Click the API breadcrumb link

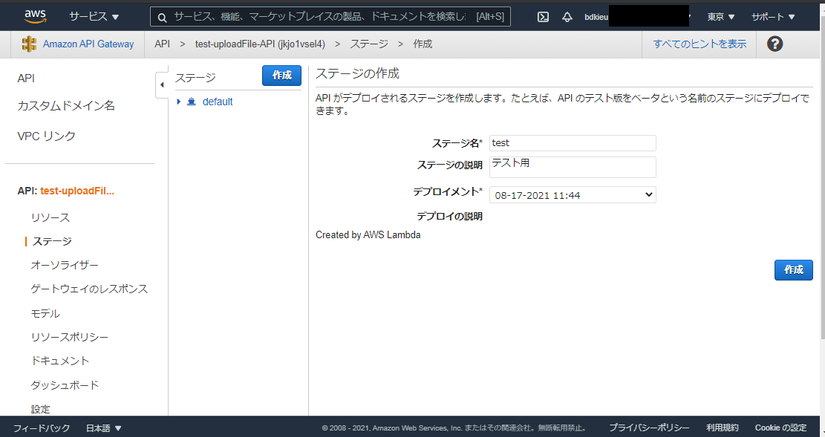pyautogui.click(x=162, y=44)
